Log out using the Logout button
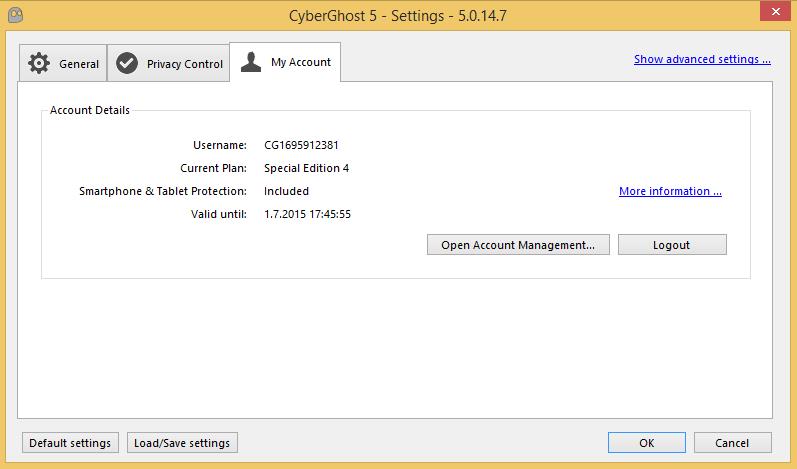The image size is (797, 469). [x=672, y=244]
